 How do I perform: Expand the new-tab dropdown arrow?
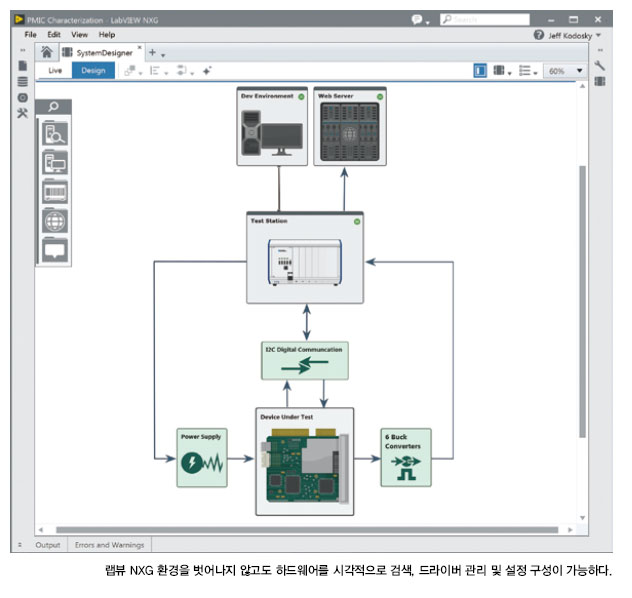(x=163, y=55)
